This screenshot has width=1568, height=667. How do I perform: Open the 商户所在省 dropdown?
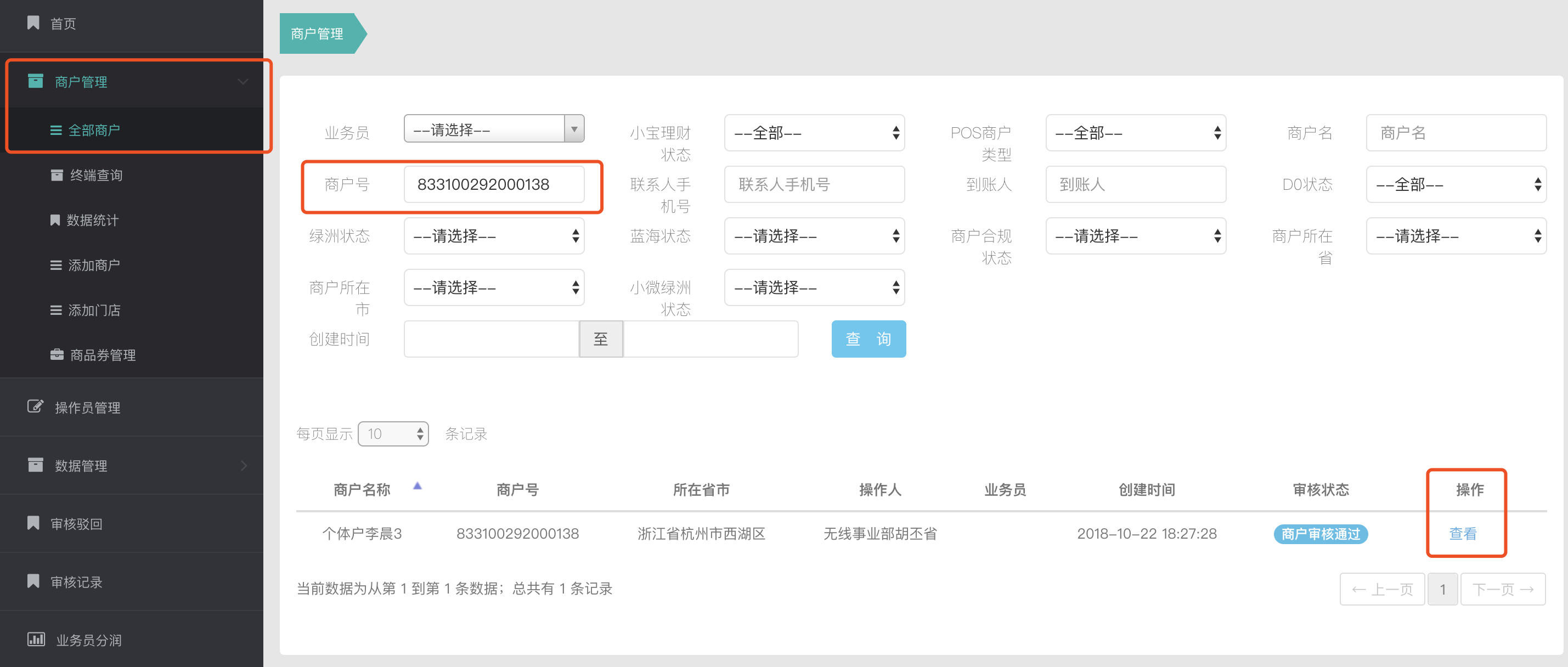[1456, 236]
